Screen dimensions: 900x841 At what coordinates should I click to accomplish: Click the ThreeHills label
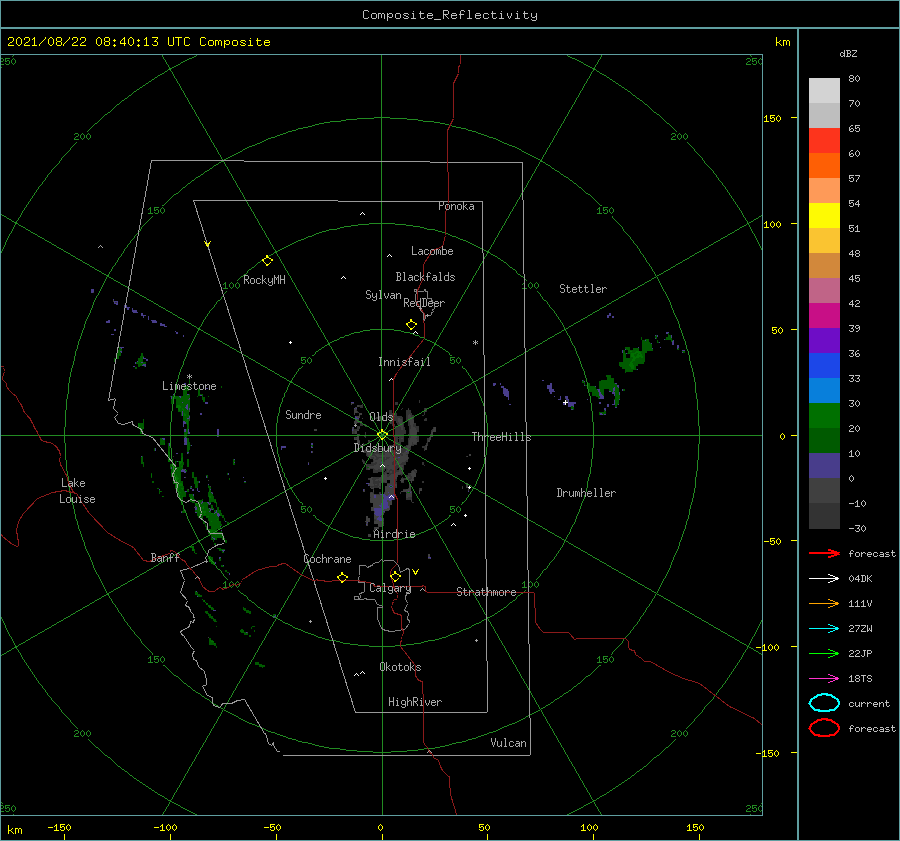(x=501, y=437)
